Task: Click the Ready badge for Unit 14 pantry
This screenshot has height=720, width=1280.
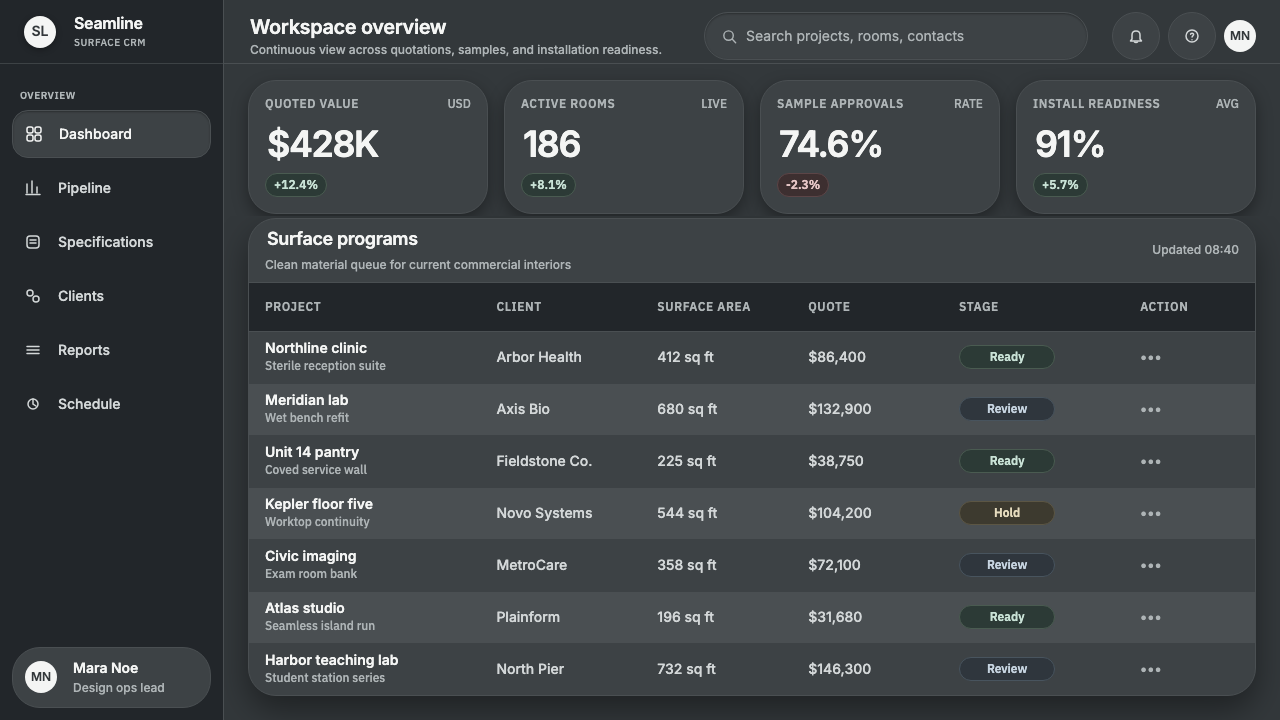Action: pos(1007,461)
